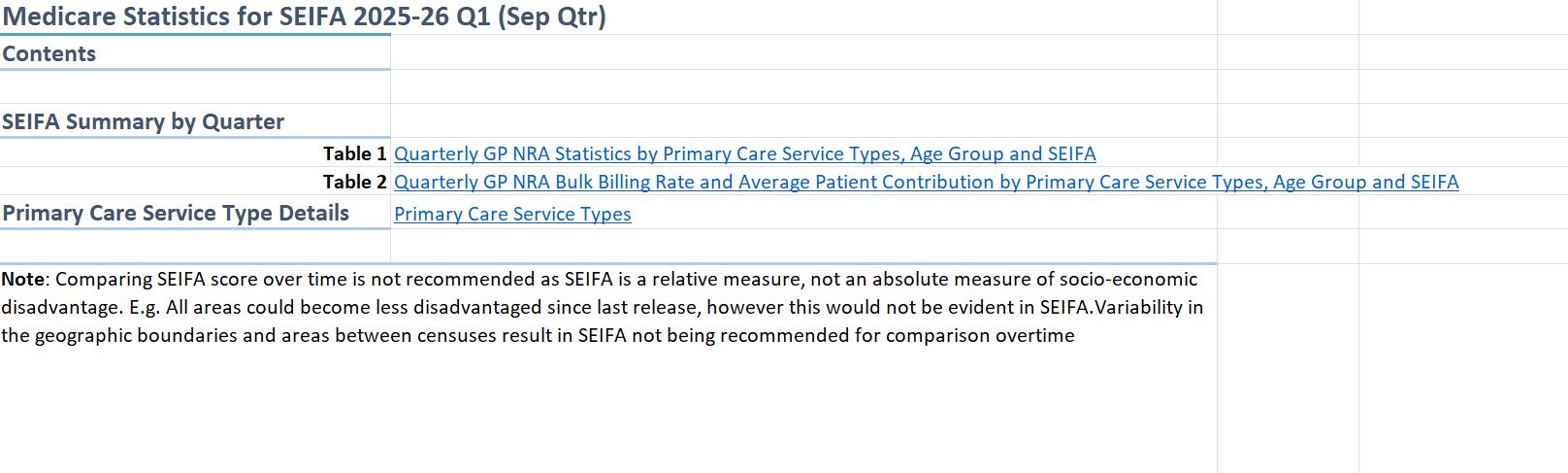Select blank cell below Primary Care Service Type Details

pyautogui.click(x=194, y=246)
